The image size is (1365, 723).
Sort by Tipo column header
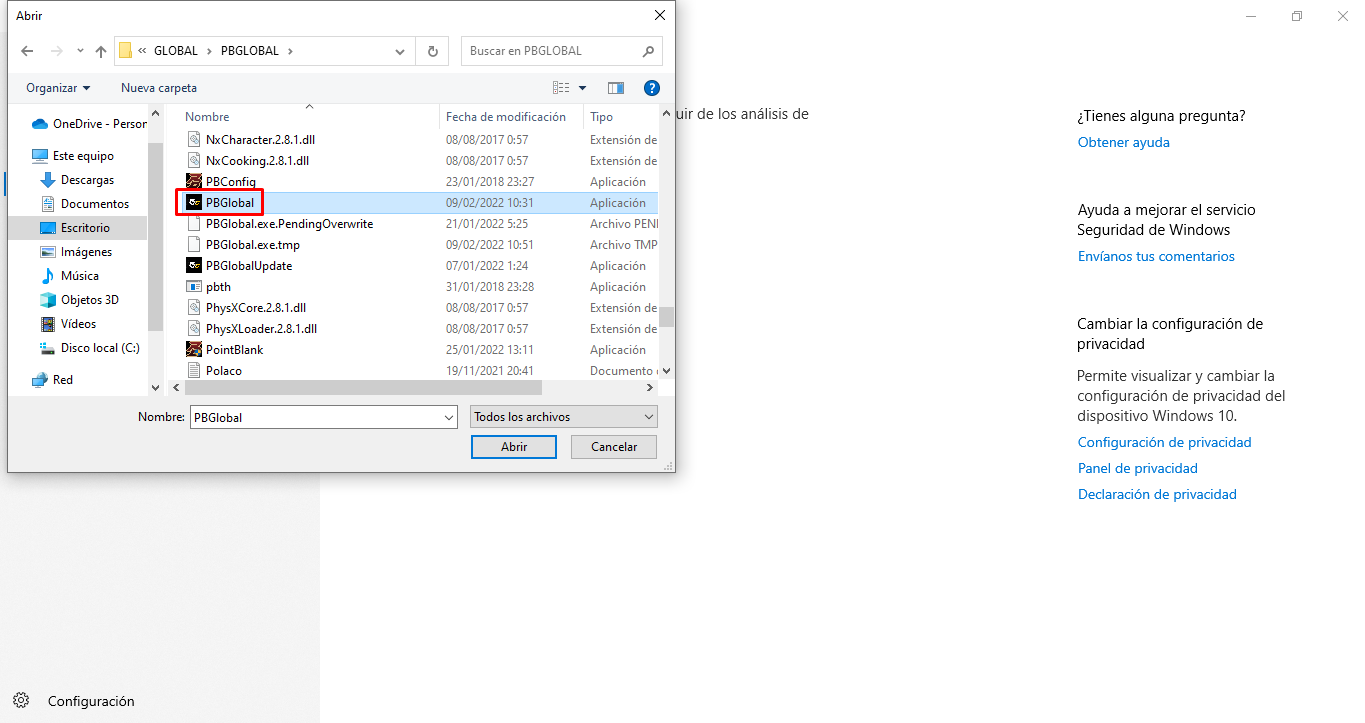601,117
